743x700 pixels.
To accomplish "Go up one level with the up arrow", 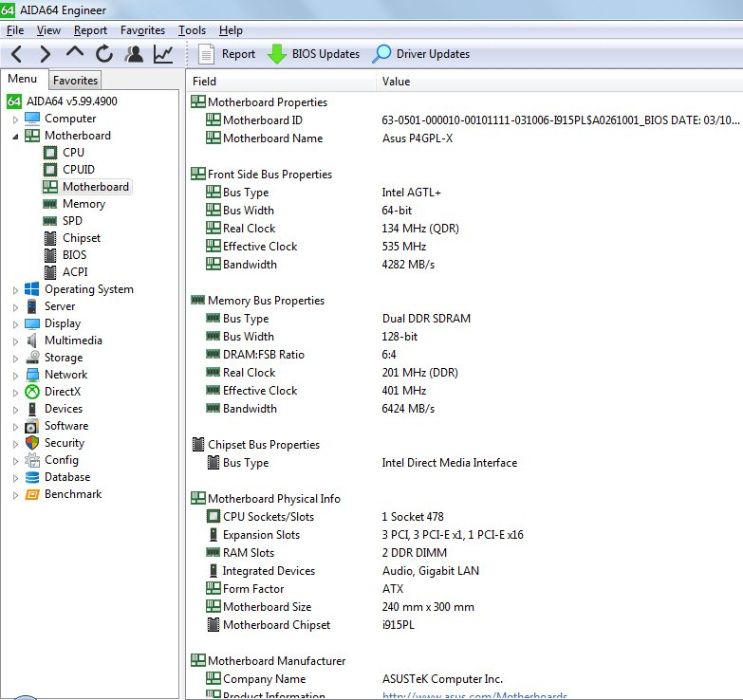I will [75, 52].
